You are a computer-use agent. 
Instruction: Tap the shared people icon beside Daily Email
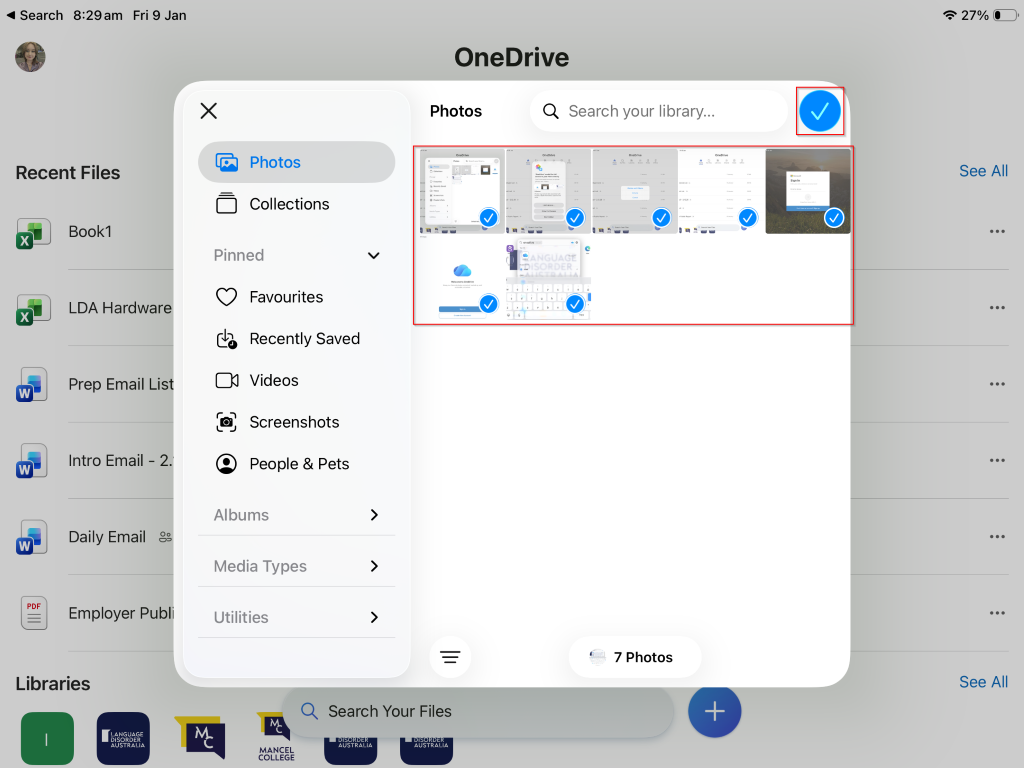click(x=165, y=537)
